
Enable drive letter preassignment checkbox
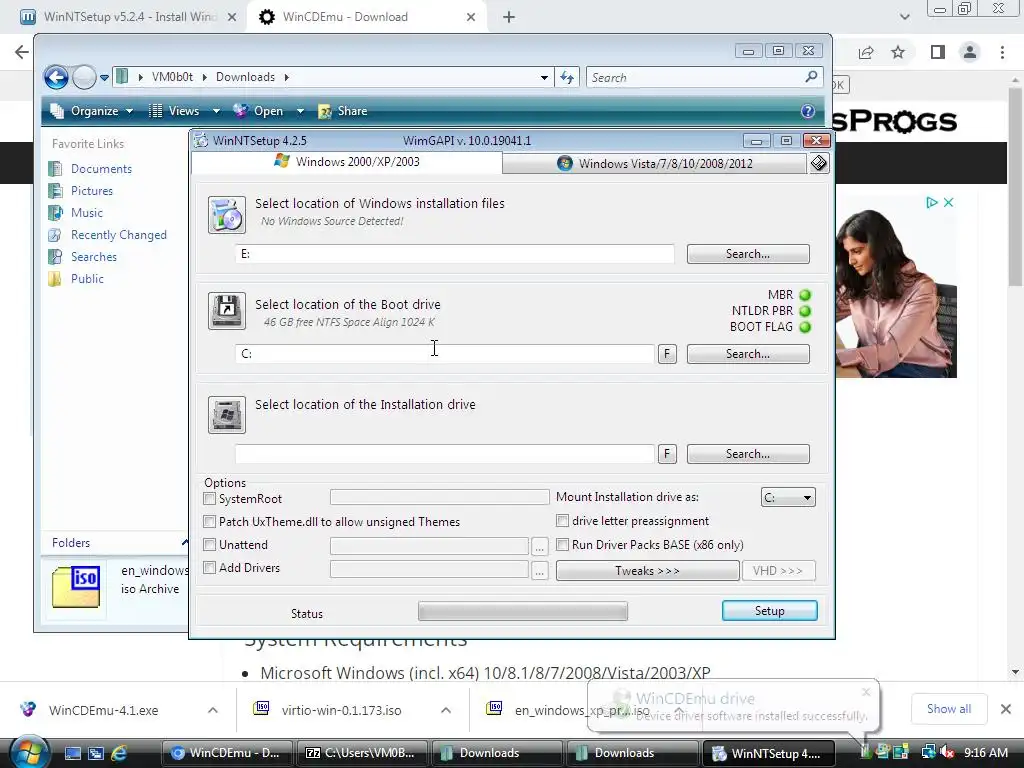pyautogui.click(x=562, y=521)
